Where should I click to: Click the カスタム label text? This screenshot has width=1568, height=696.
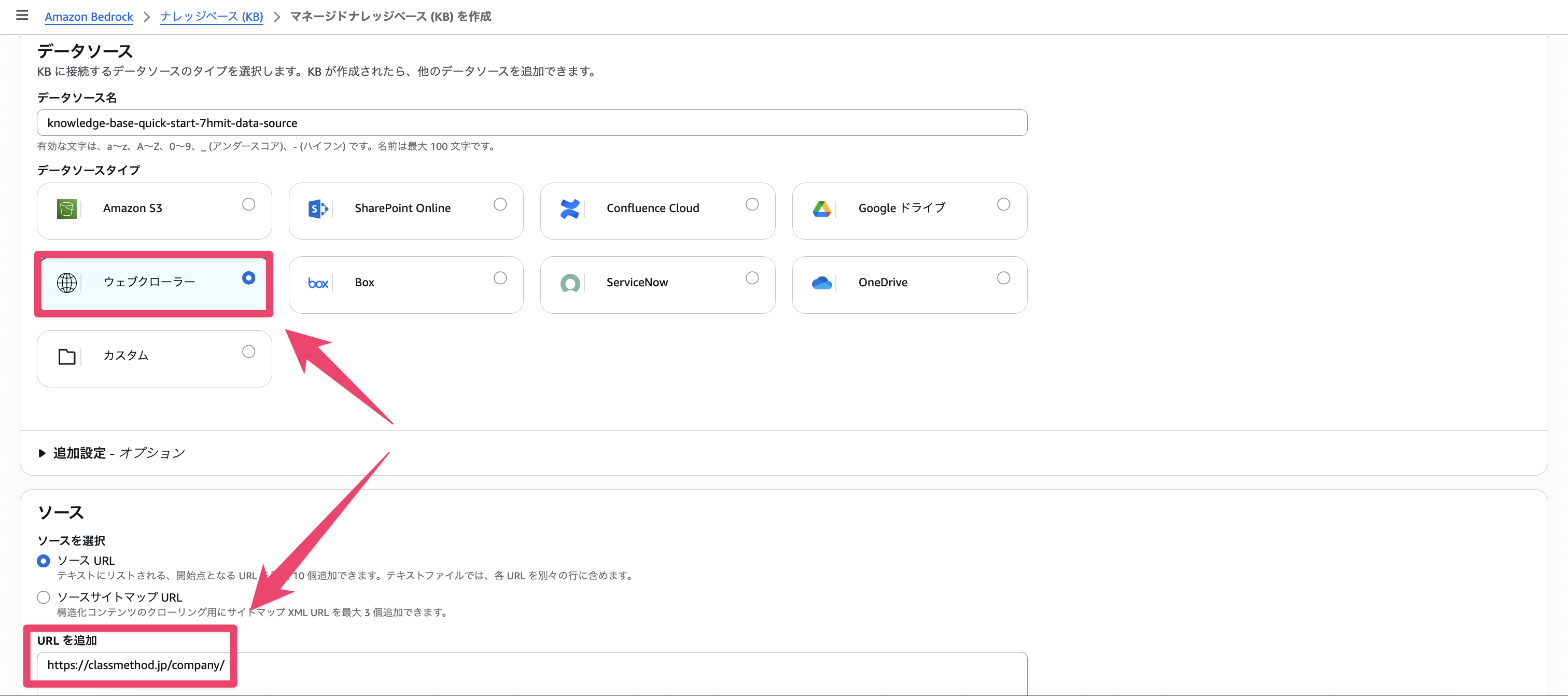pyautogui.click(x=126, y=356)
